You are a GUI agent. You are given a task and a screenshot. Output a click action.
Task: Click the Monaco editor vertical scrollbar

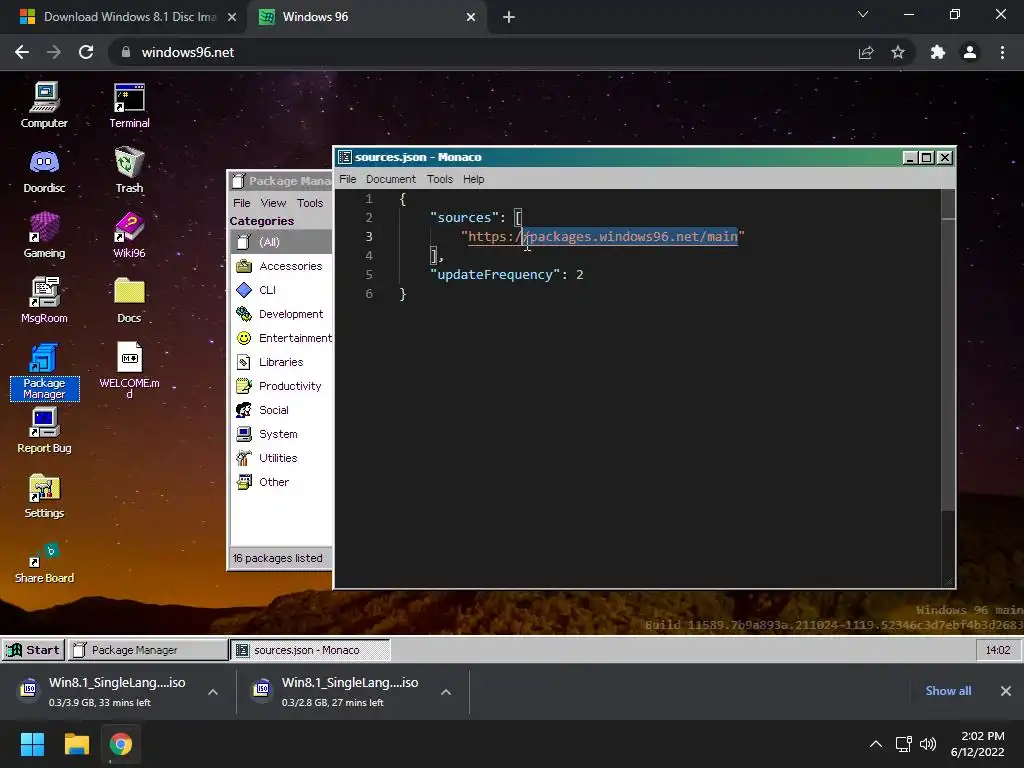tap(948, 349)
